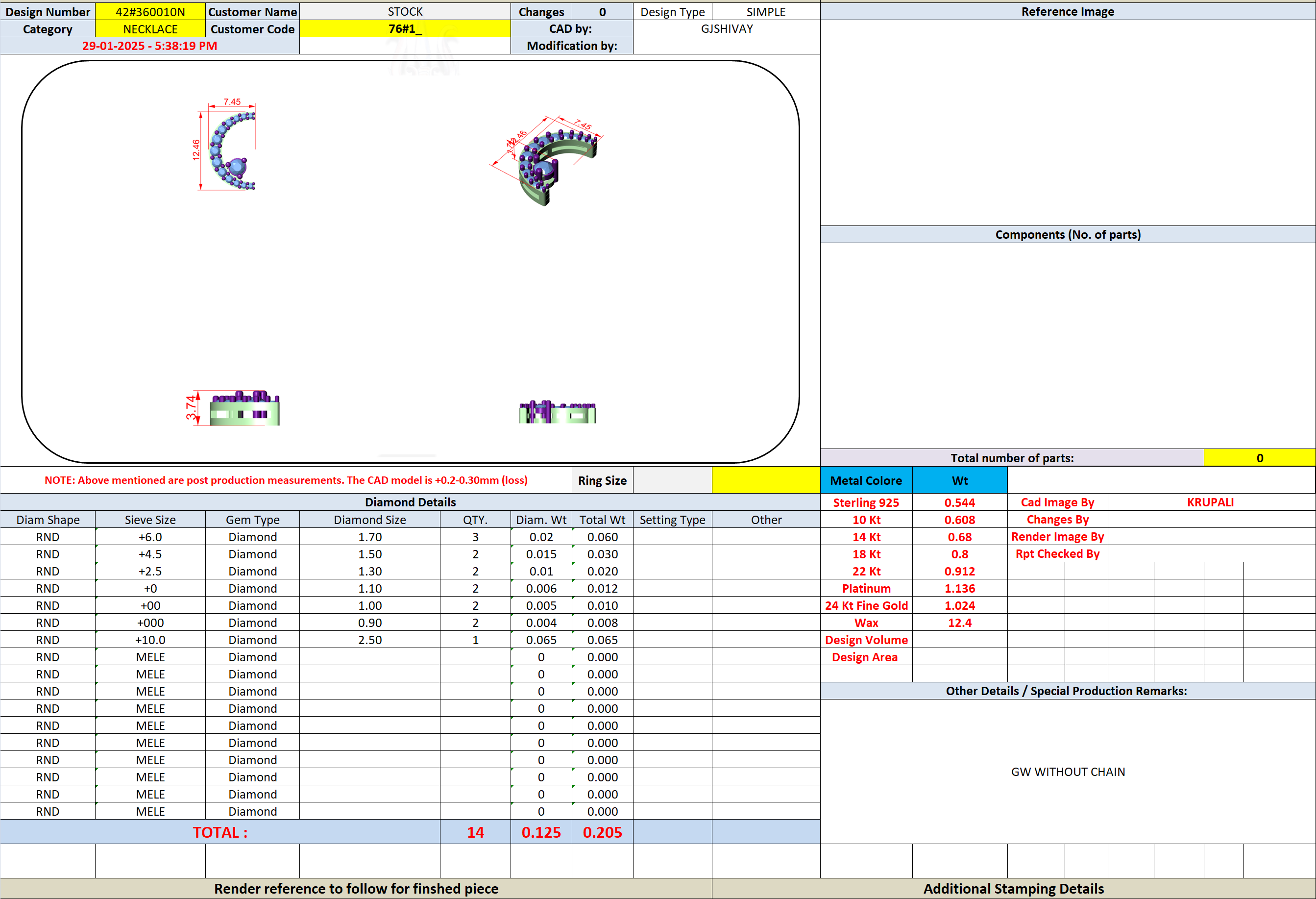Click the yellow Ring Size cell

coord(766,480)
